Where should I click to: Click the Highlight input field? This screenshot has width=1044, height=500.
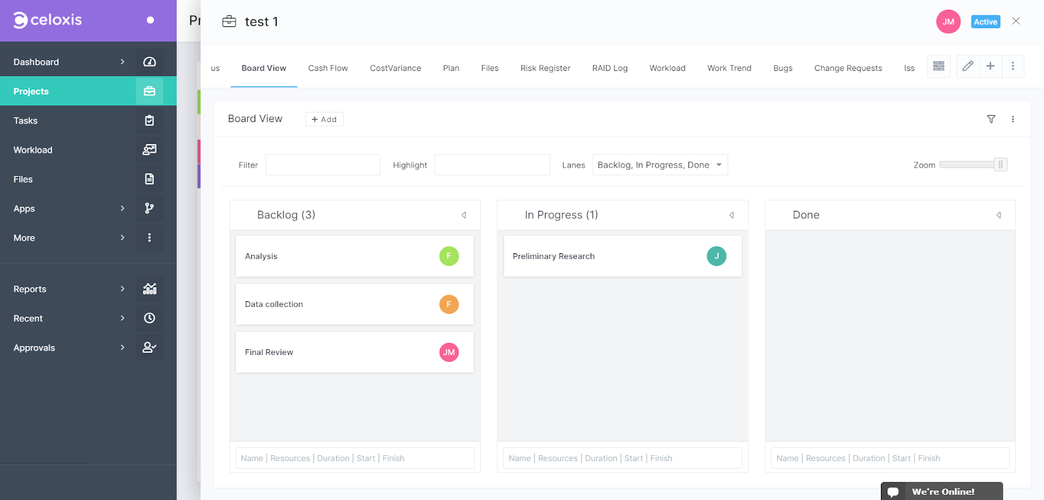coord(492,165)
